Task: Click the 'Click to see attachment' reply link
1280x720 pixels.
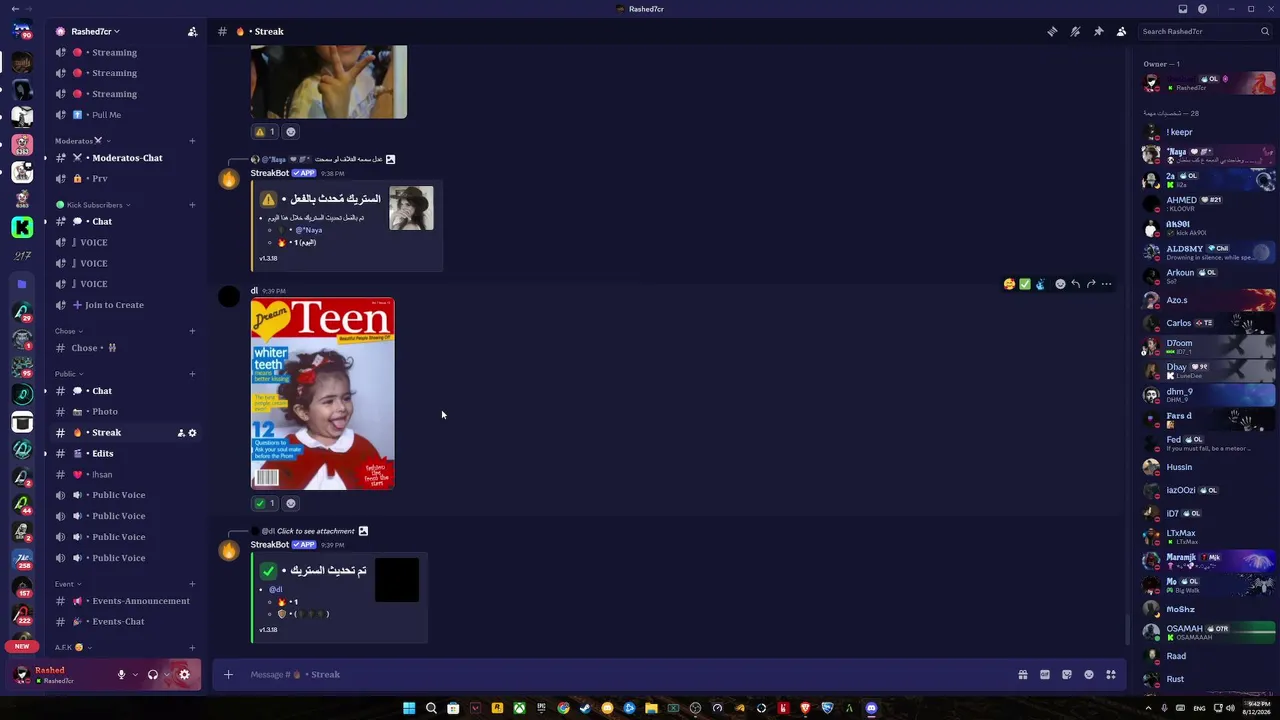Action: click(316, 531)
